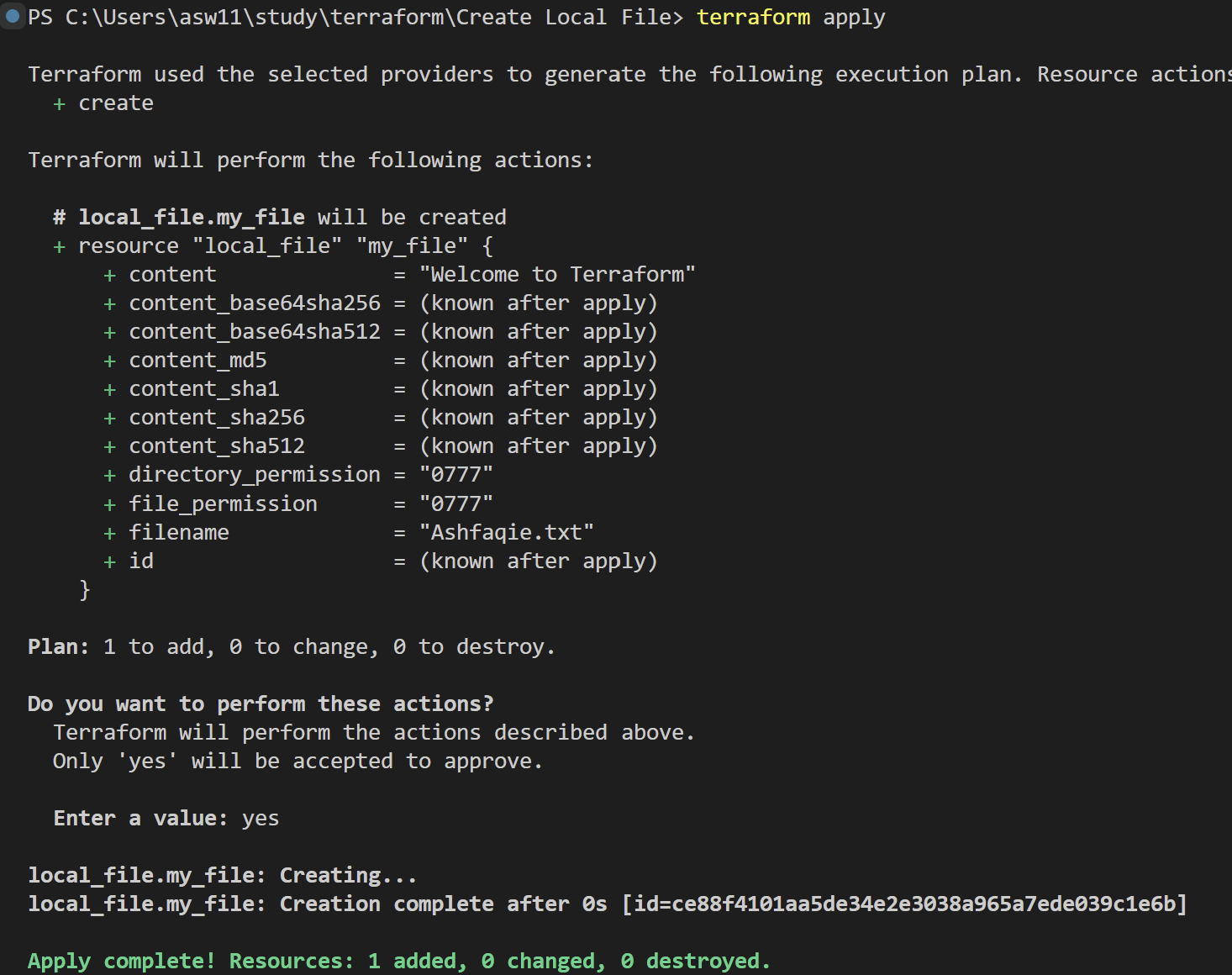Click the 'Enter a value: yes' line

[x=166, y=819]
